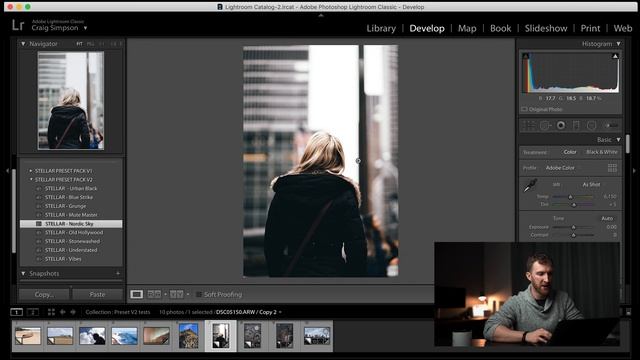Viewport: 640px width, 360px height.
Task: Adjust the Tint slider handle
Action: pos(573,204)
